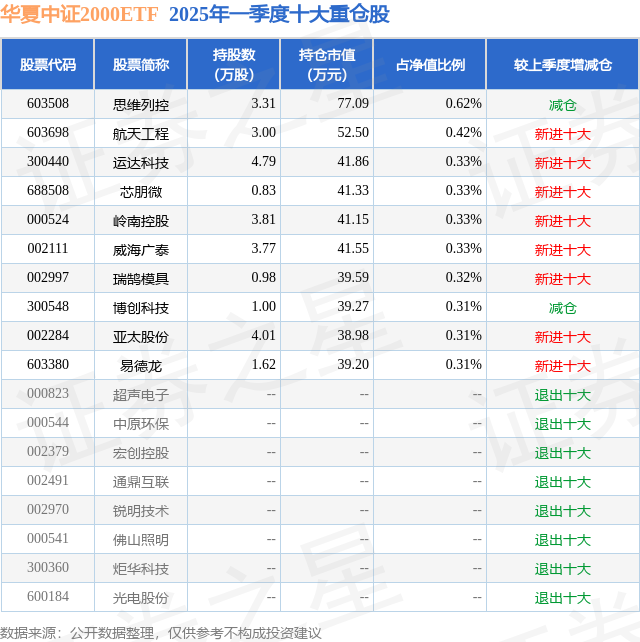Viewport: 640px width, 642px height.
Task: Select stock name 亚太股份
Action: pyautogui.click(x=141, y=337)
